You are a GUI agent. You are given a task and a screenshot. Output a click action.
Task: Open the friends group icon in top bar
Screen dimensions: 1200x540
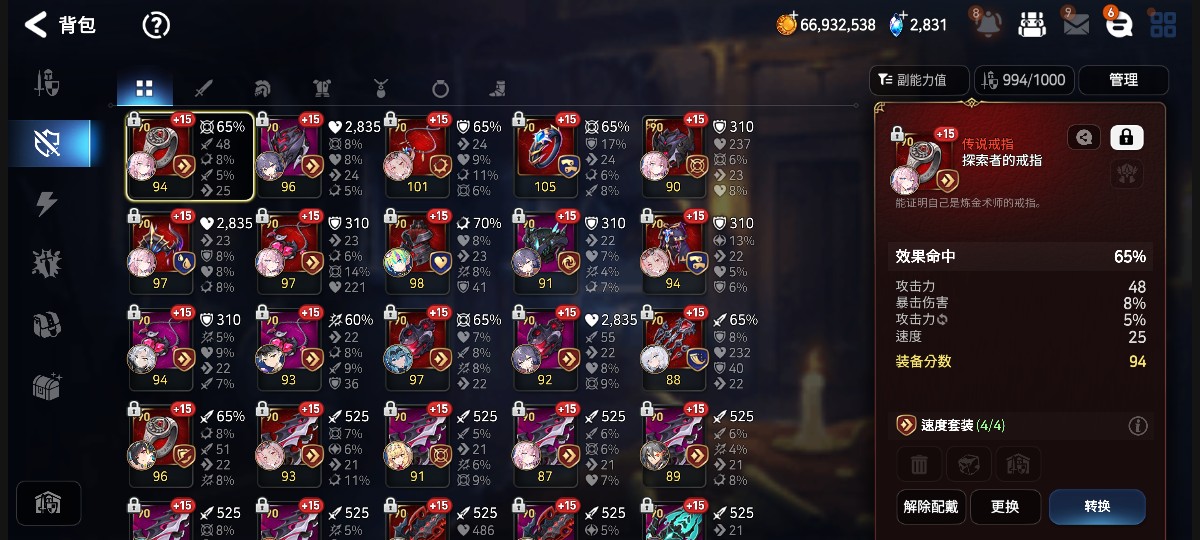(1032, 25)
